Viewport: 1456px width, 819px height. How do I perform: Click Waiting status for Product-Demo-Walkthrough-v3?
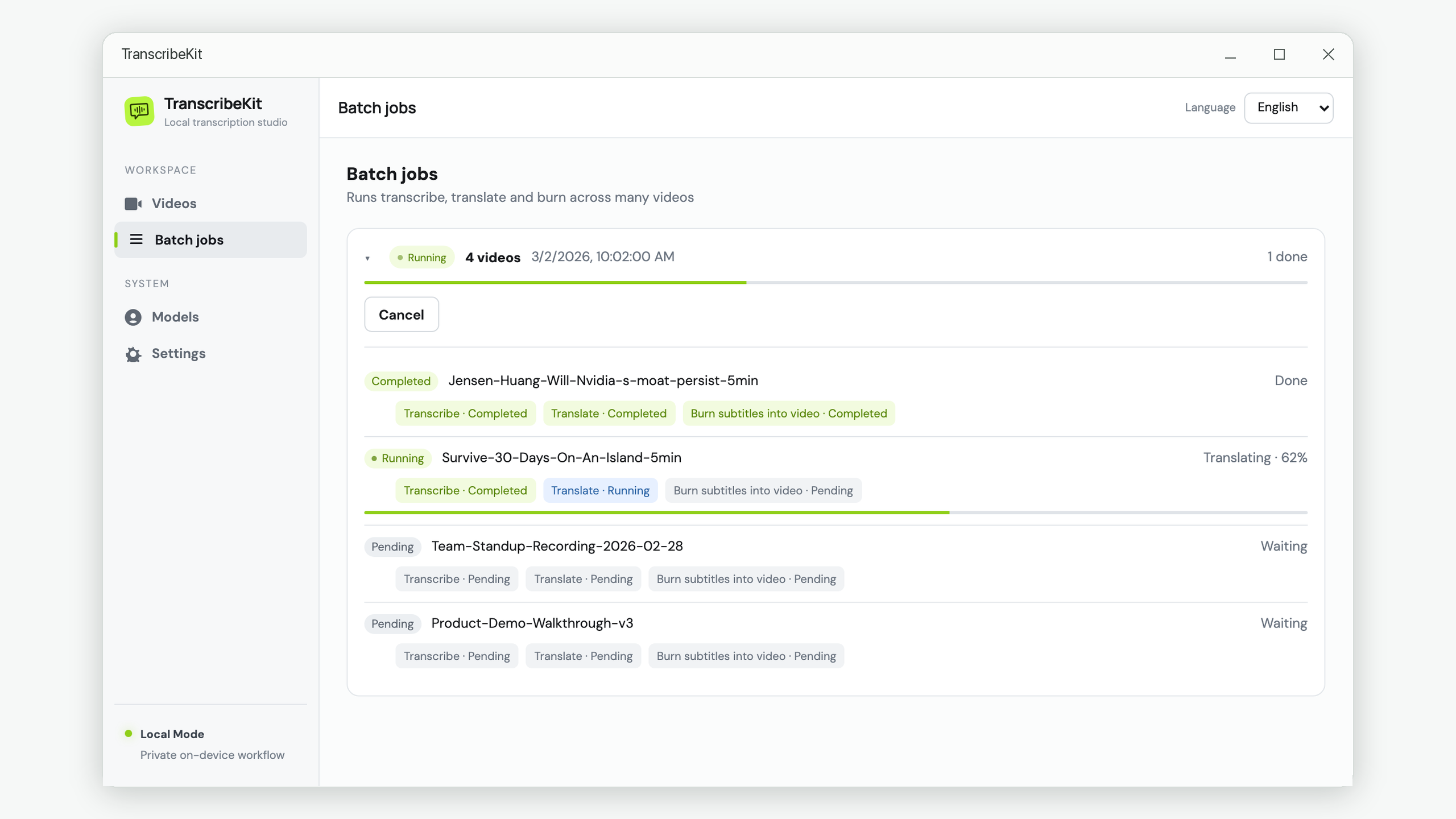(x=1284, y=623)
